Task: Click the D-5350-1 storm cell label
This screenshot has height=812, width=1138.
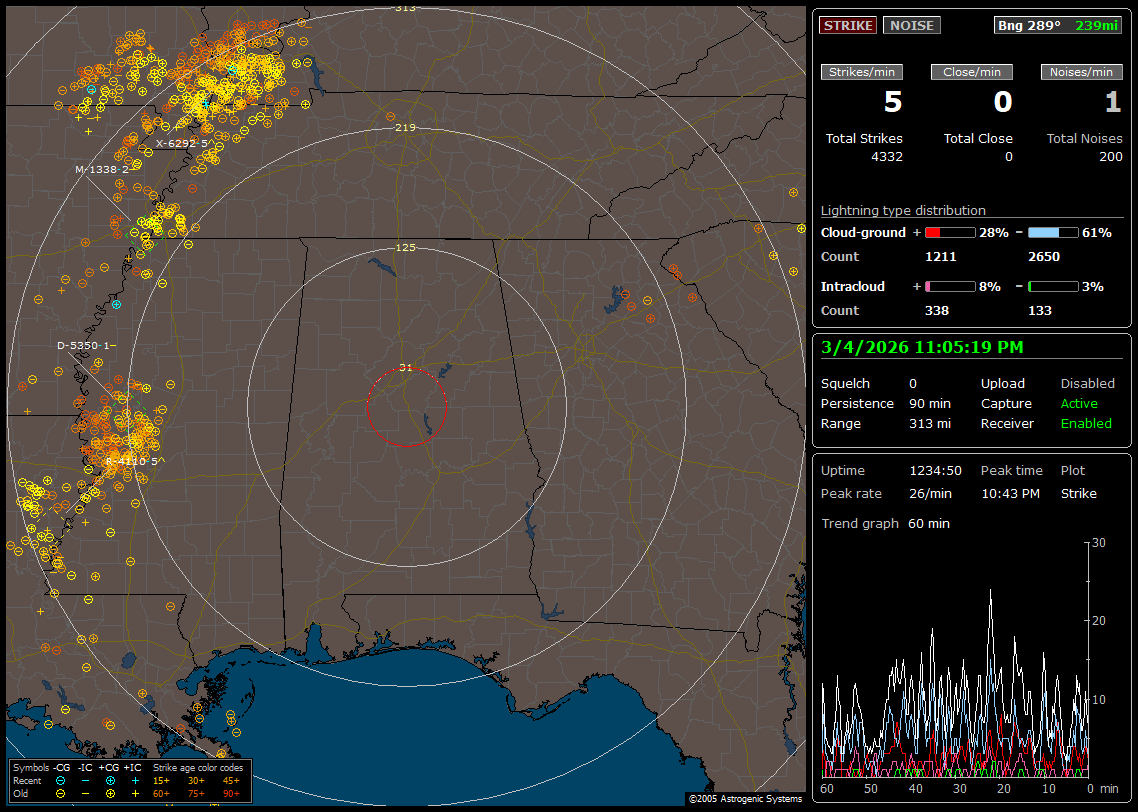Action: [85, 345]
